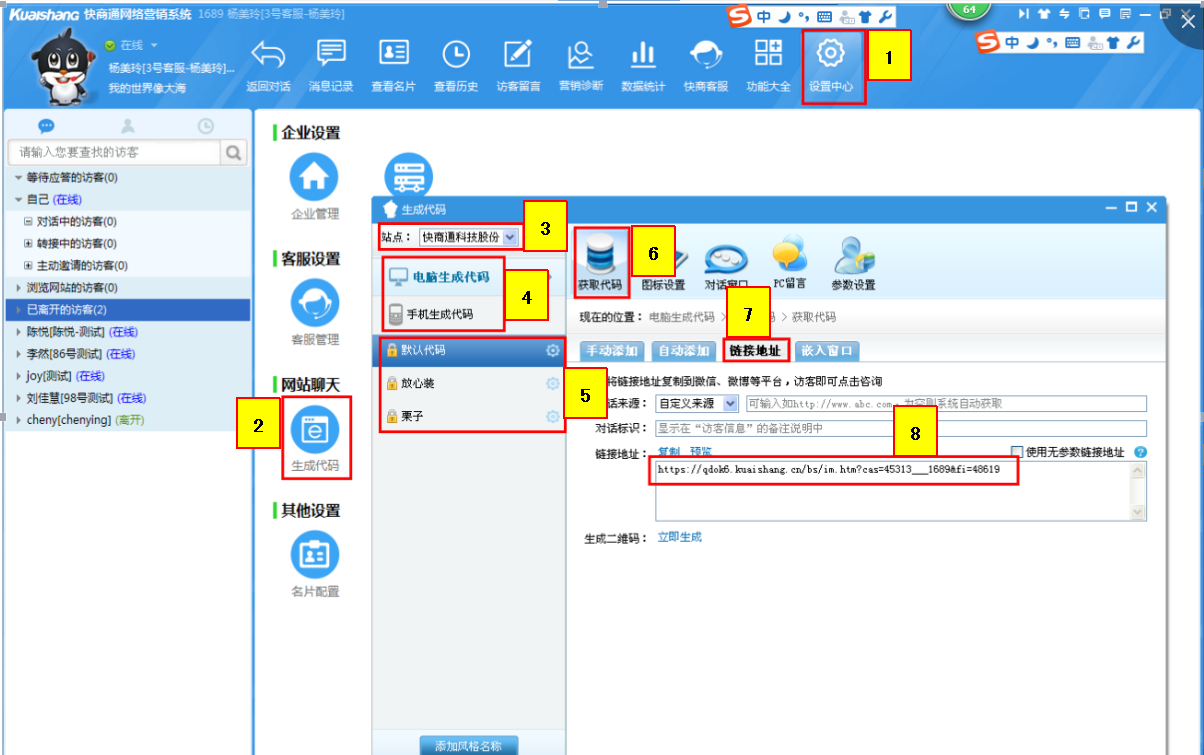Click the gear icon beside 默认代码
Image resolution: width=1204 pixels, height=755 pixels.
click(553, 351)
